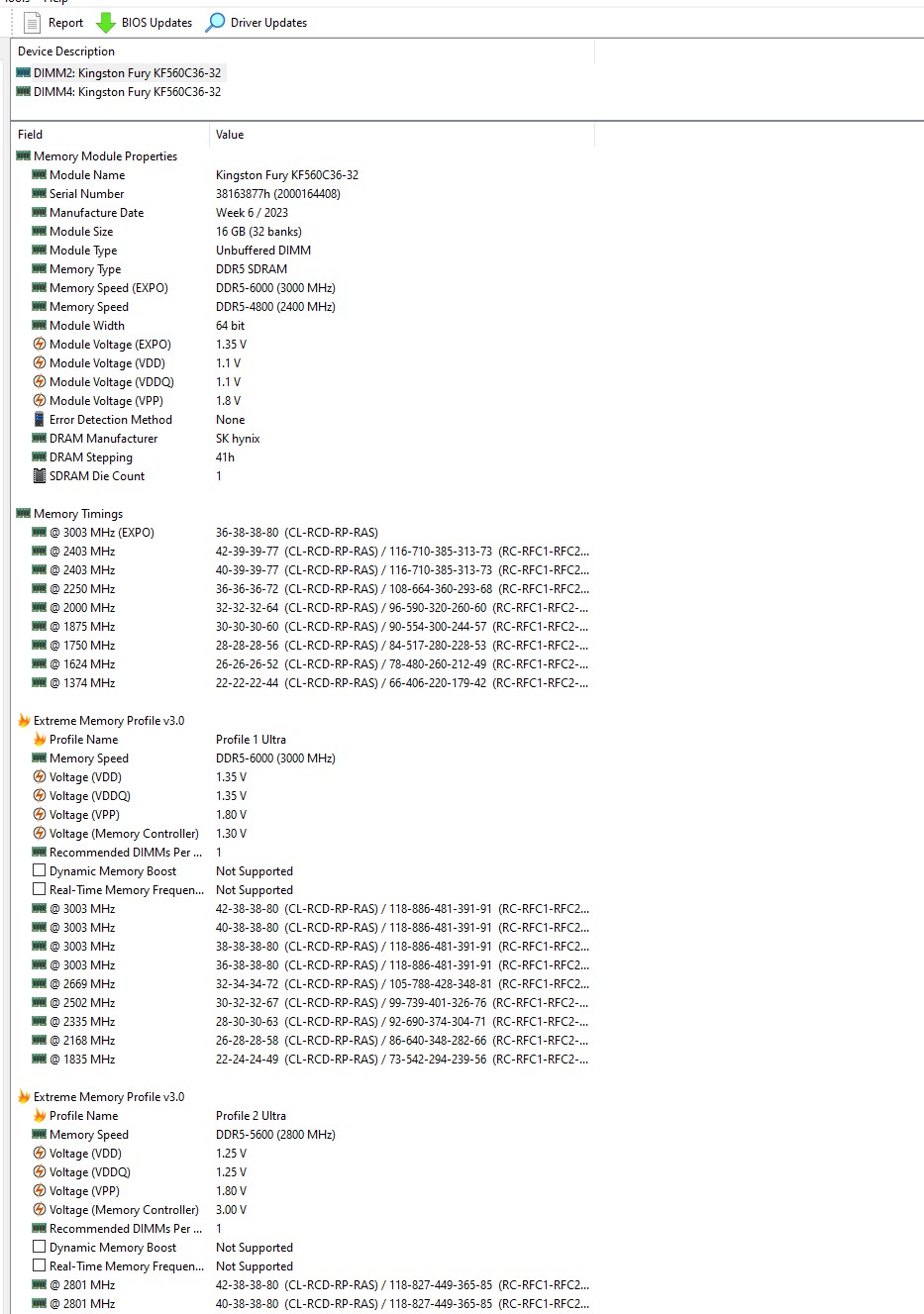Click the Unbuffered DIMM value
This screenshot has height=1314, width=924.
click(x=263, y=251)
